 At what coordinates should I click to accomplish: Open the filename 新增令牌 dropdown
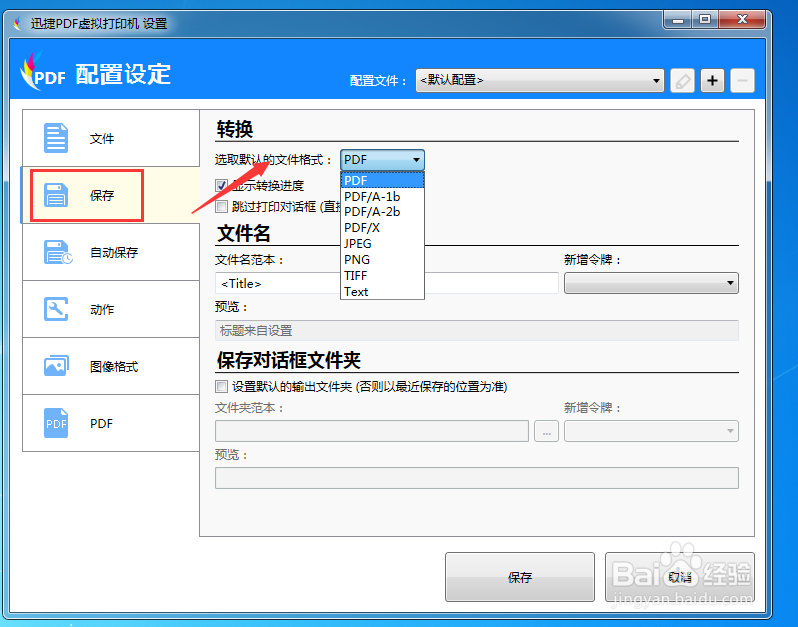tap(651, 283)
